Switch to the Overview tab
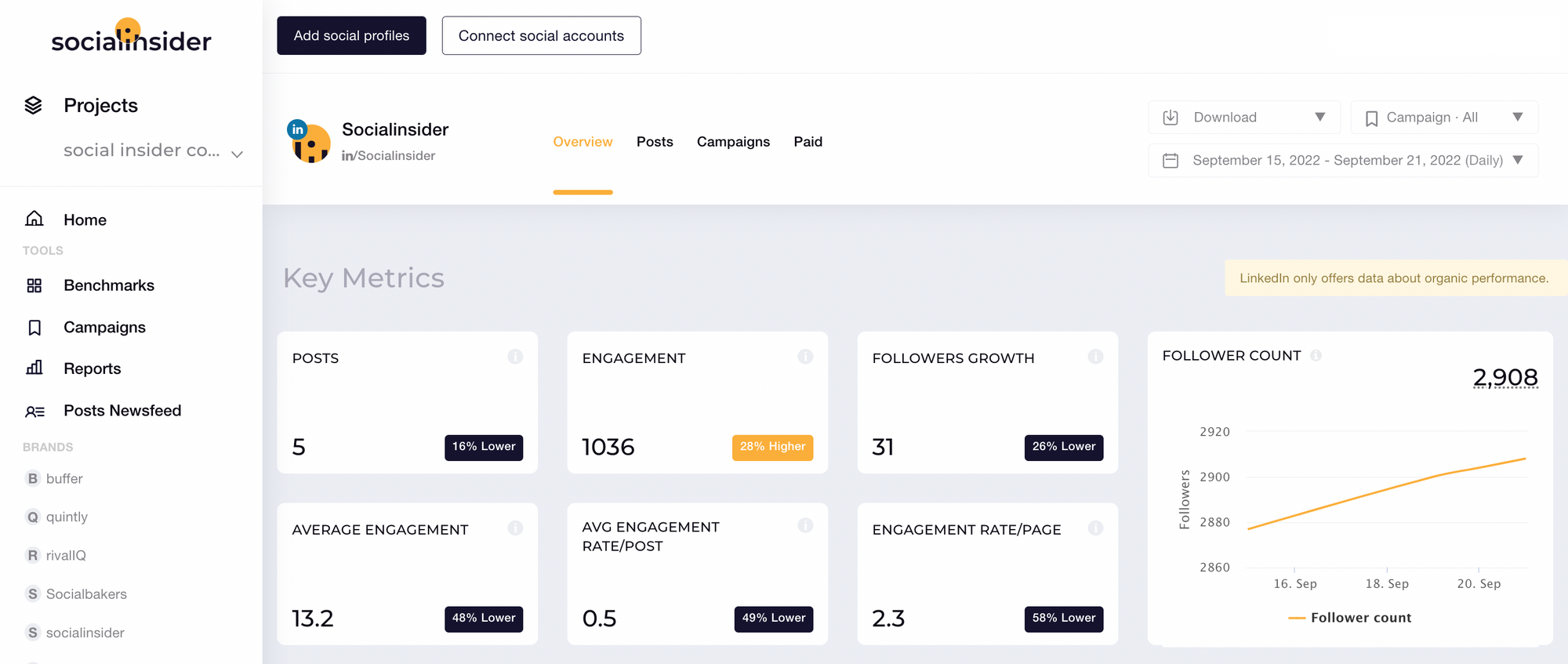 [583, 142]
